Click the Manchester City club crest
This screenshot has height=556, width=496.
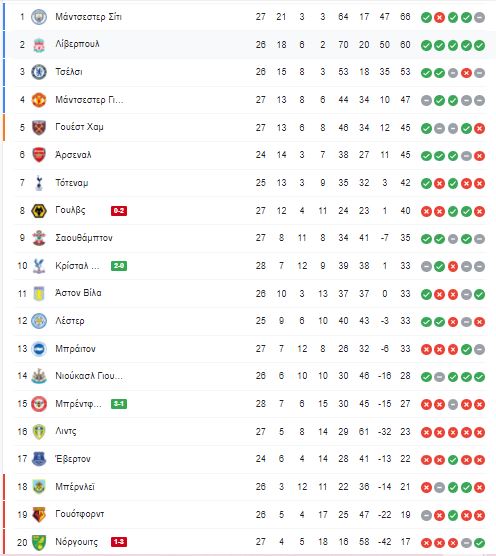[39, 17]
